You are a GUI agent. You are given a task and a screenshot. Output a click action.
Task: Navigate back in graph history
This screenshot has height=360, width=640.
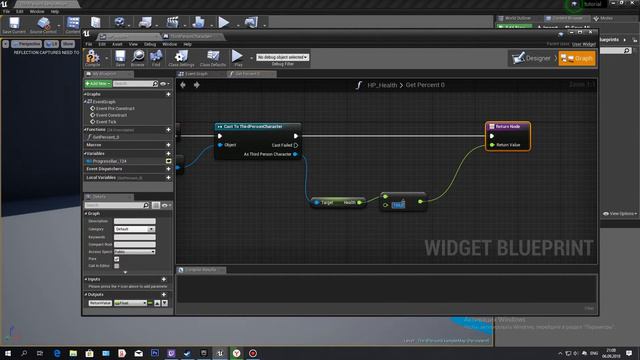click(183, 85)
